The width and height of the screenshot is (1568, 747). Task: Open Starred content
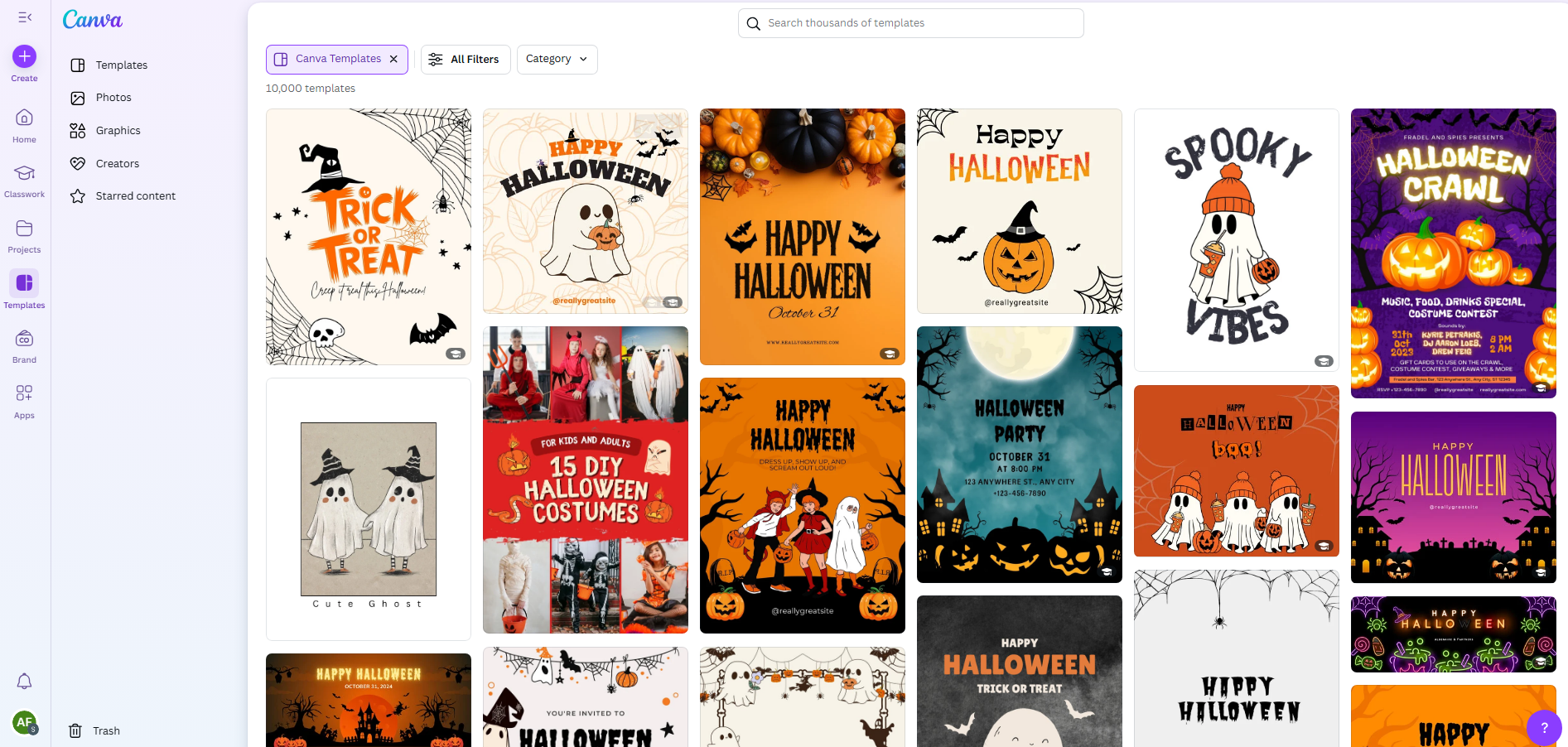click(135, 195)
